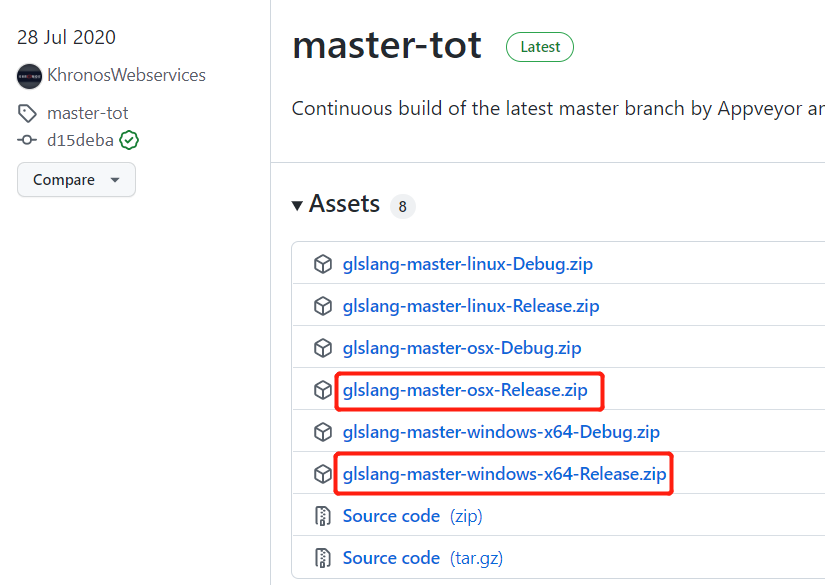Click the Assets heading text
The height and width of the screenshot is (585, 825).
pos(344,204)
